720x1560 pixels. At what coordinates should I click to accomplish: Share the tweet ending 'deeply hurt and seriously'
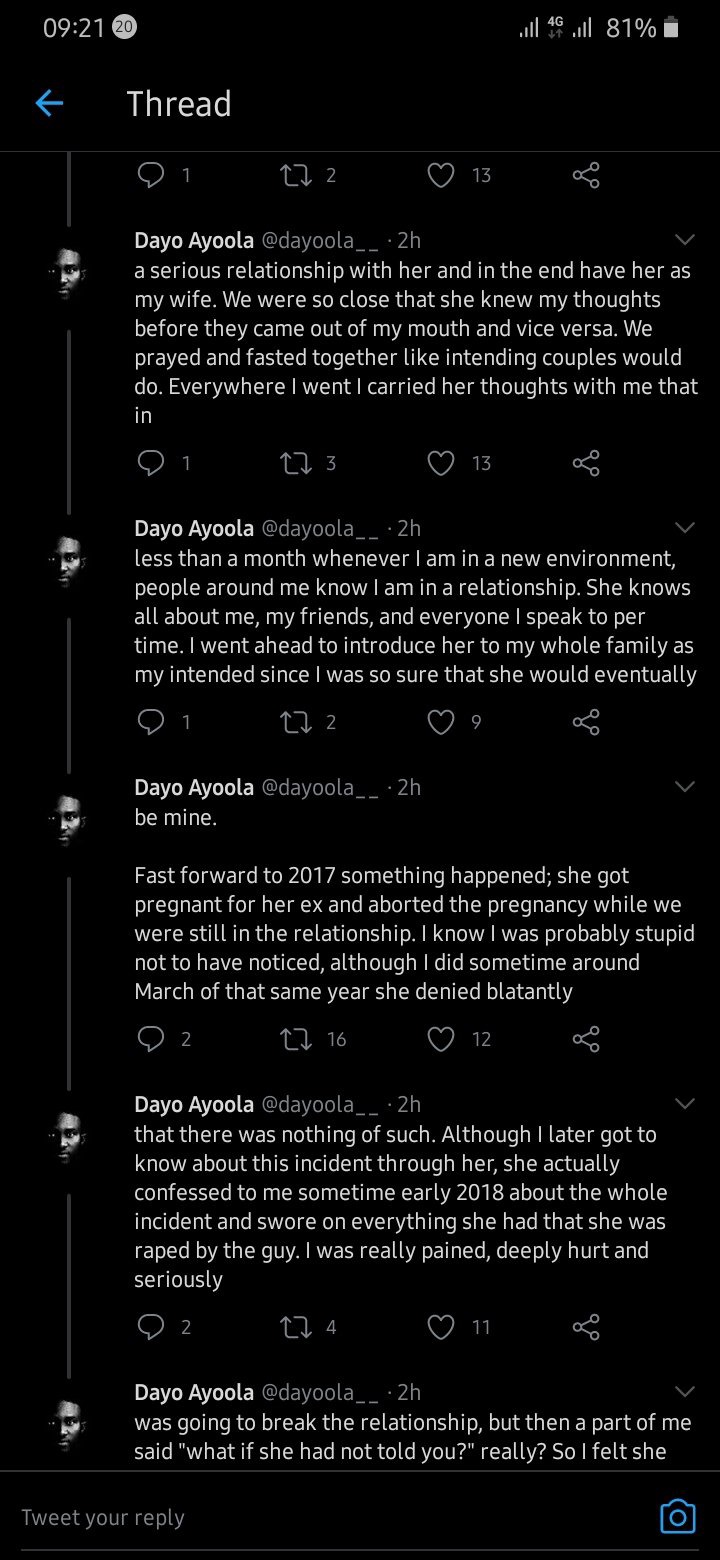pyautogui.click(x=586, y=1327)
